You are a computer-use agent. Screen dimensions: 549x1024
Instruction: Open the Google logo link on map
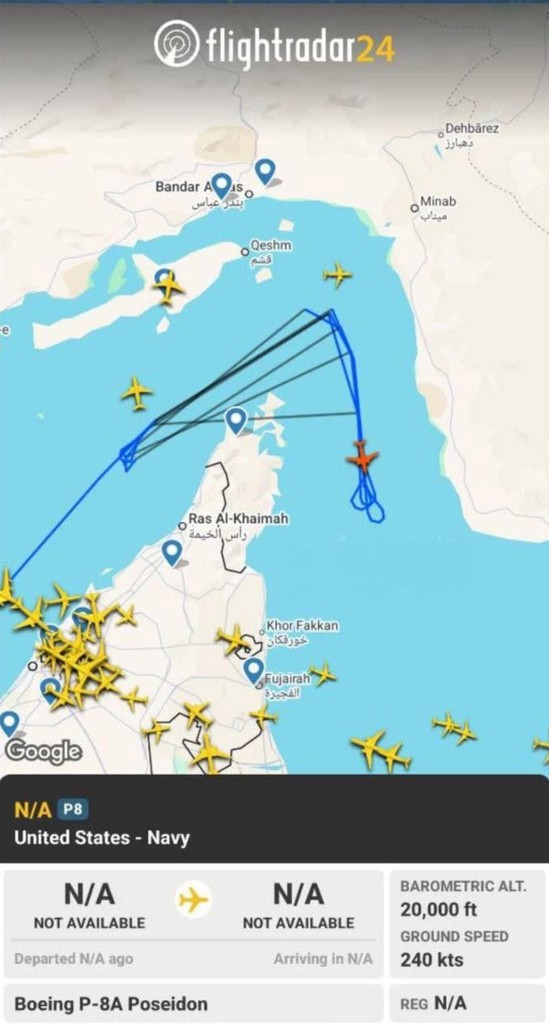pos(43,752)
